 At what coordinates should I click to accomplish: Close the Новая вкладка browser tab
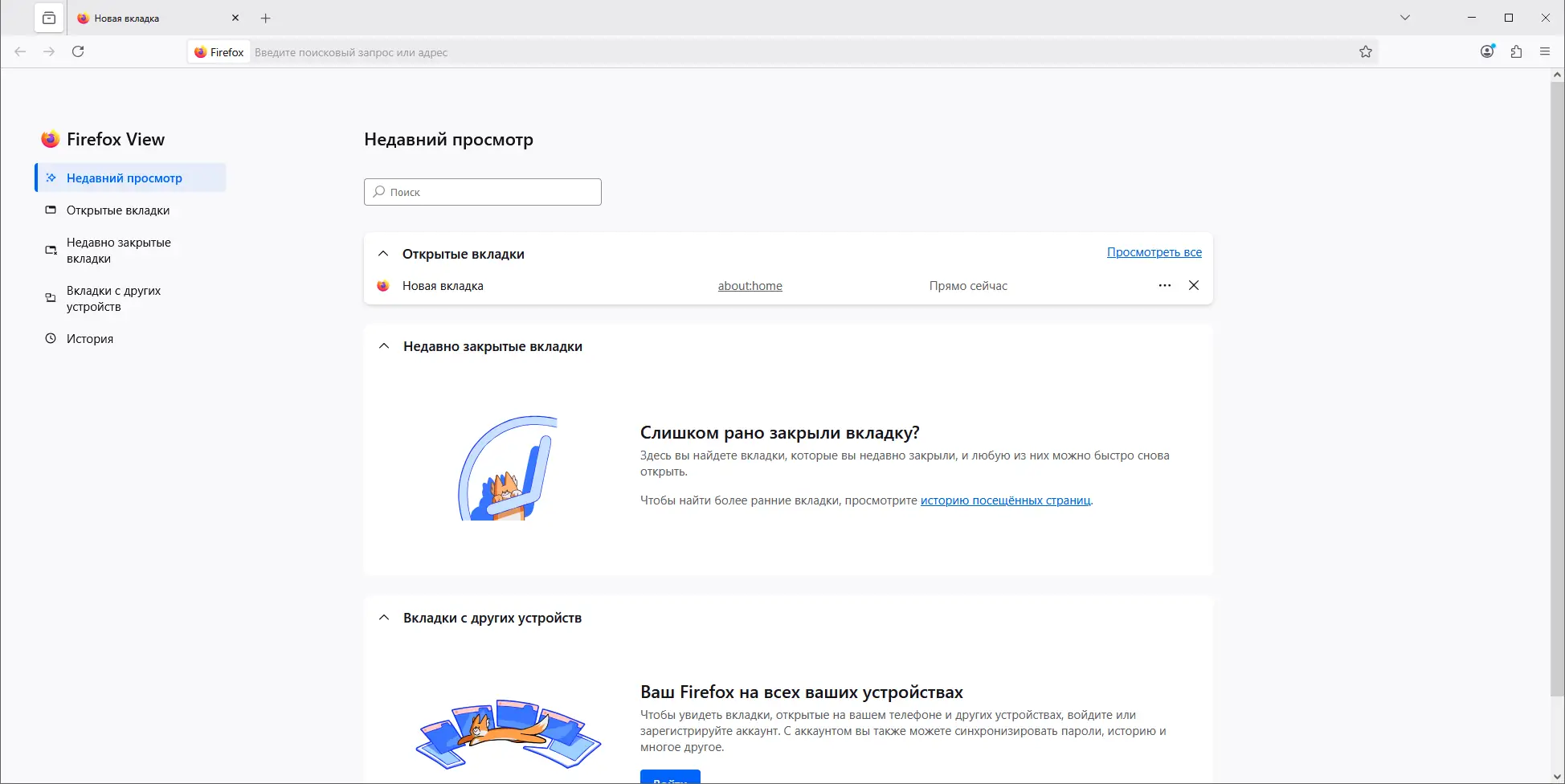point(235,18)
